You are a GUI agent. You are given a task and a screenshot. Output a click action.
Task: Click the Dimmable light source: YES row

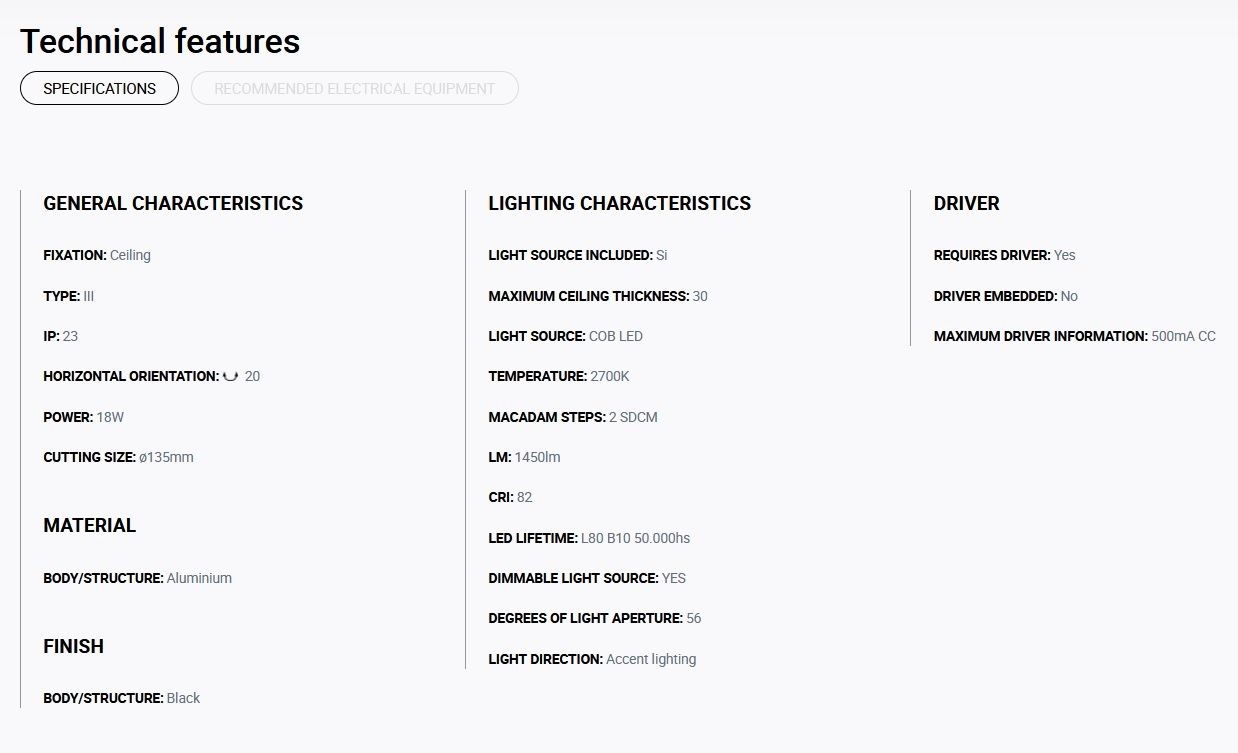pyautogui.click(x=587, y=578)
